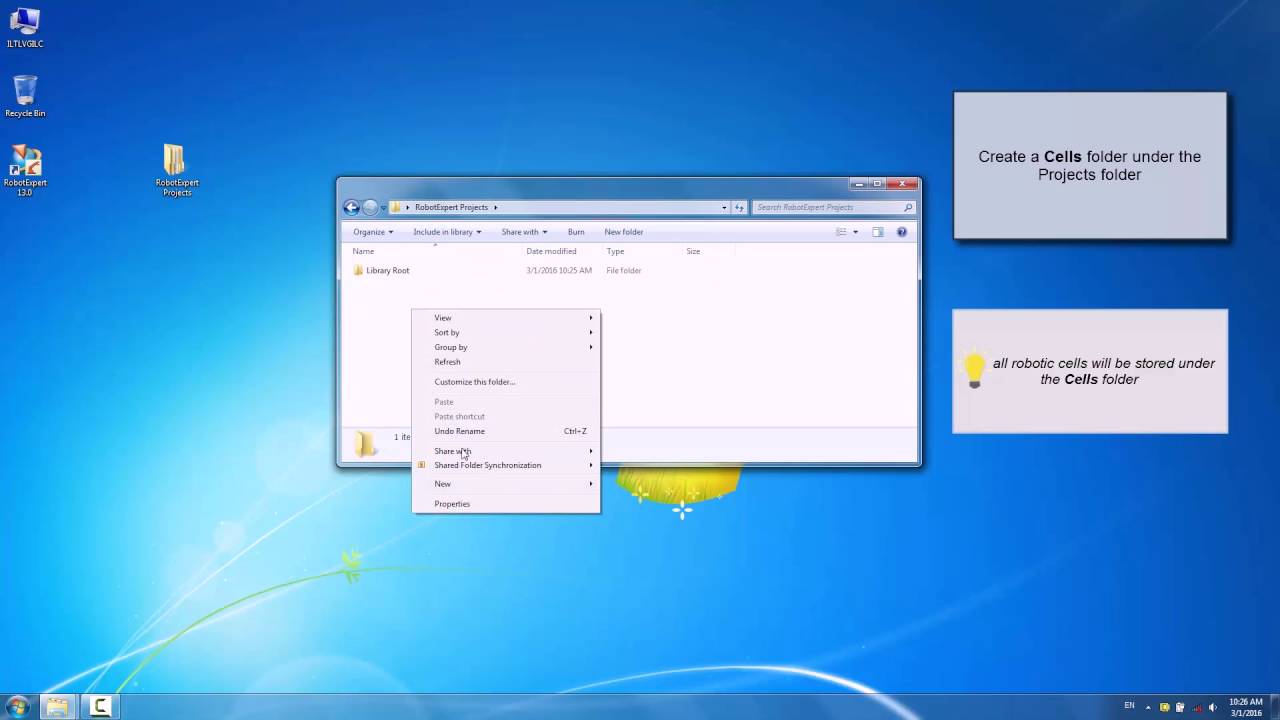The height and width of the screenshot is (720, 1280).
Task: Change view using the view icon
Action: tap(841, 232)
